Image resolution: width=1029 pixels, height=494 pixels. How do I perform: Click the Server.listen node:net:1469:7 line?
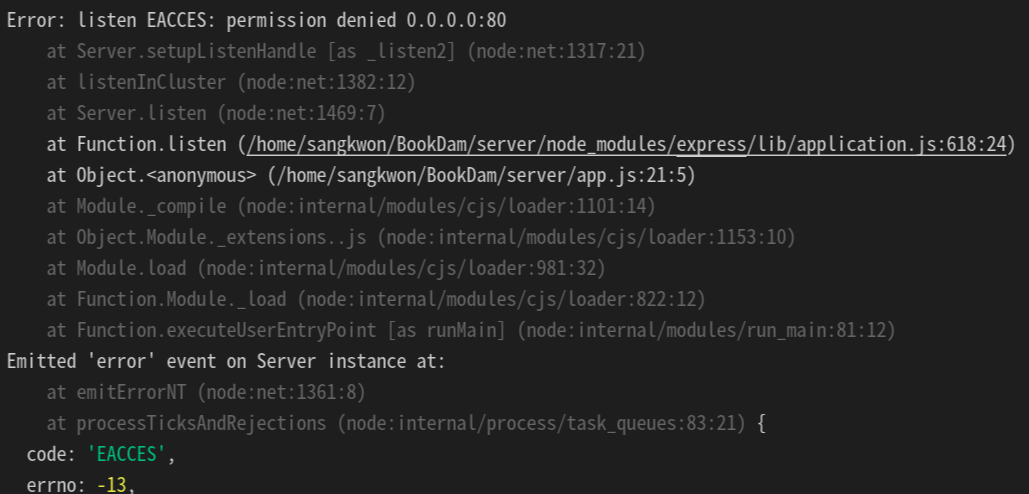pyautogui.click(x=216, y=113)
